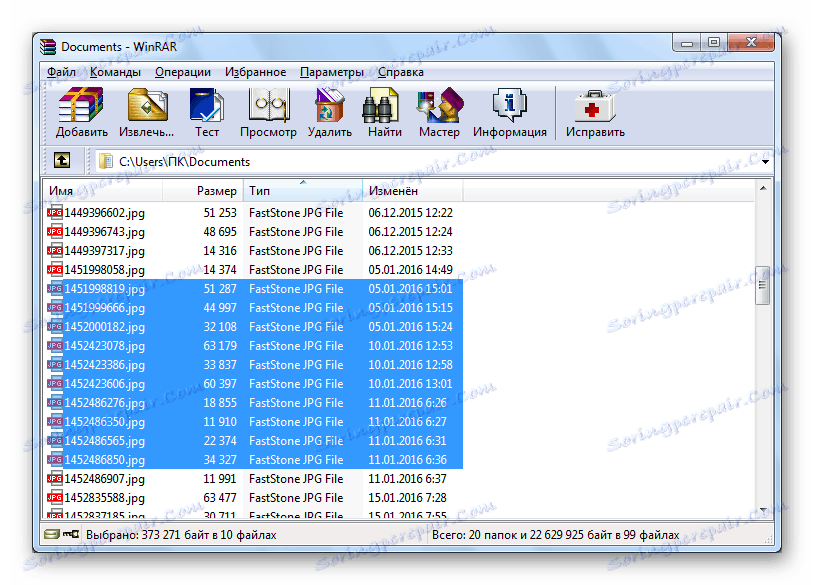Select file 1452423078.jpg

[x=104, y=346]
